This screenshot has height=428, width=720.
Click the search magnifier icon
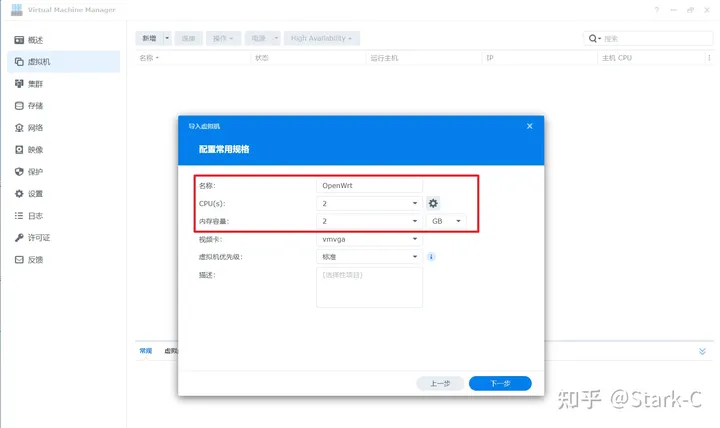tap(593, 39)
